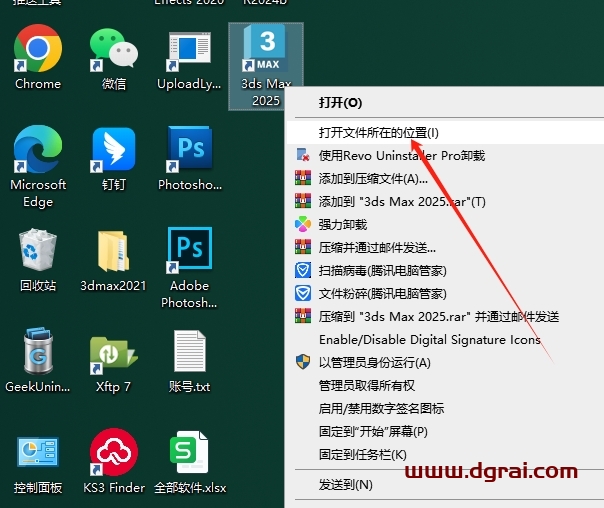
Task: Choose 打开文件所在的位置(I) menu entry
Action: coord(445,133)
